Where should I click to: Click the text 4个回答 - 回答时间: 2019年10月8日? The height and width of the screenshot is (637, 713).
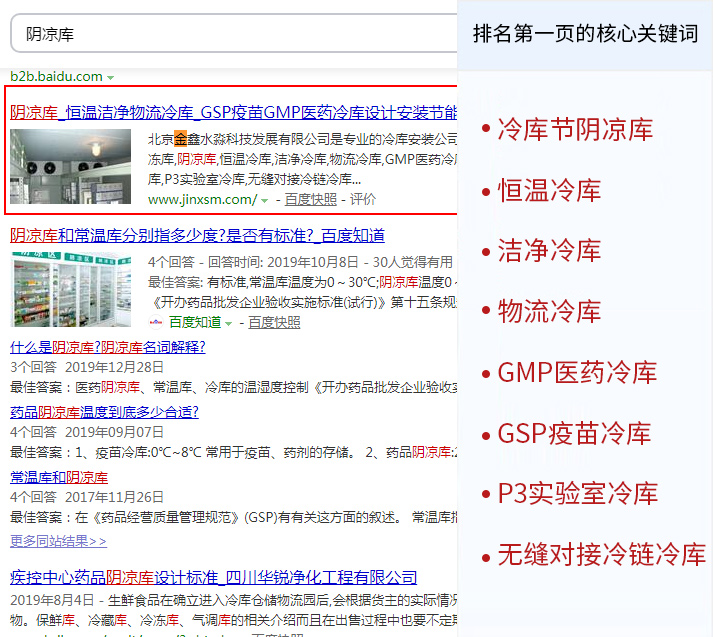[253, 262]
